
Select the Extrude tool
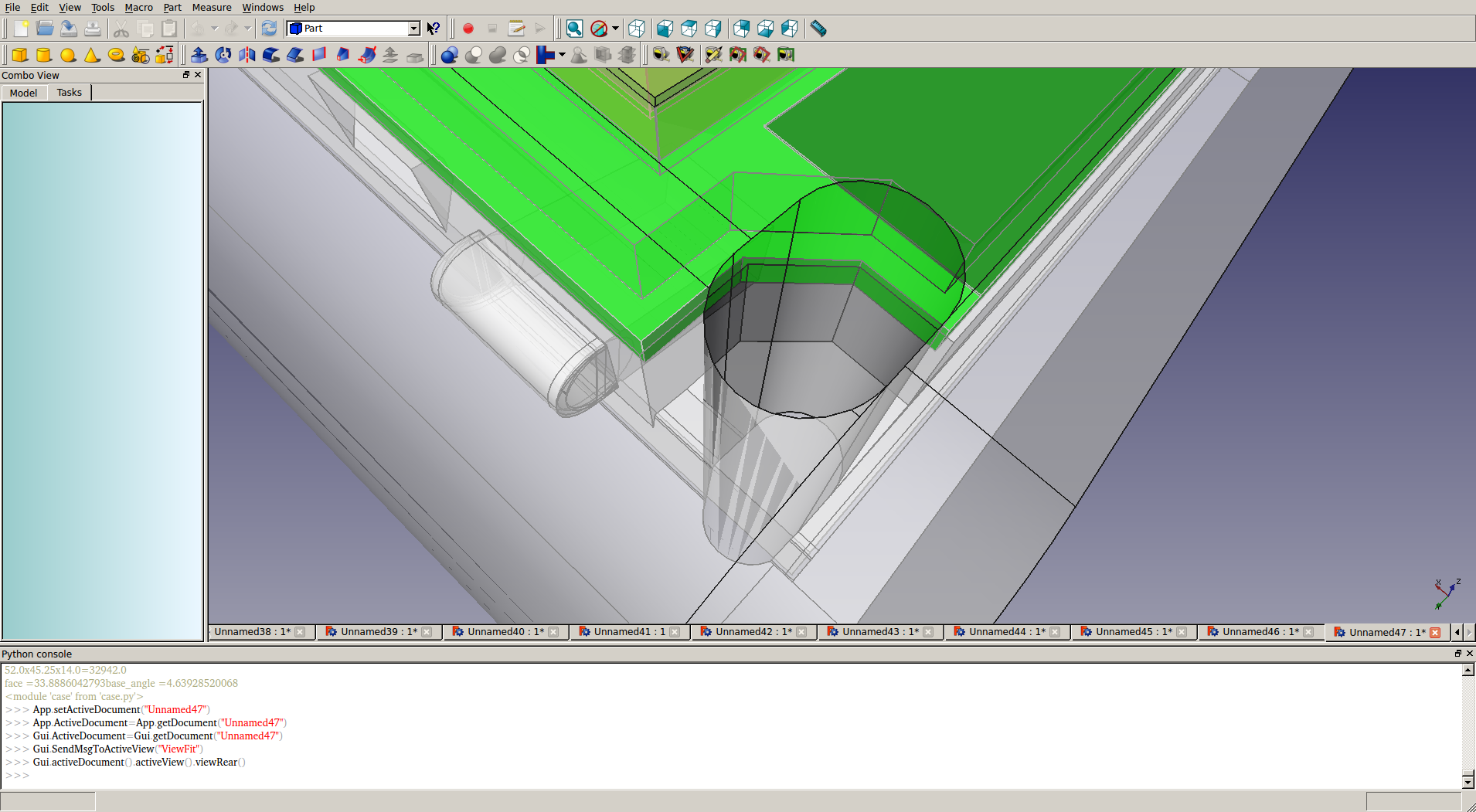pos(199,55)
